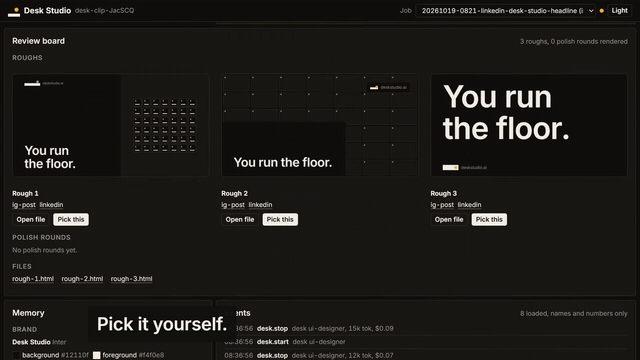The image size is (640, 360).
Task: Follow the linkedin link under Rough 1
Action: point(51,205)
